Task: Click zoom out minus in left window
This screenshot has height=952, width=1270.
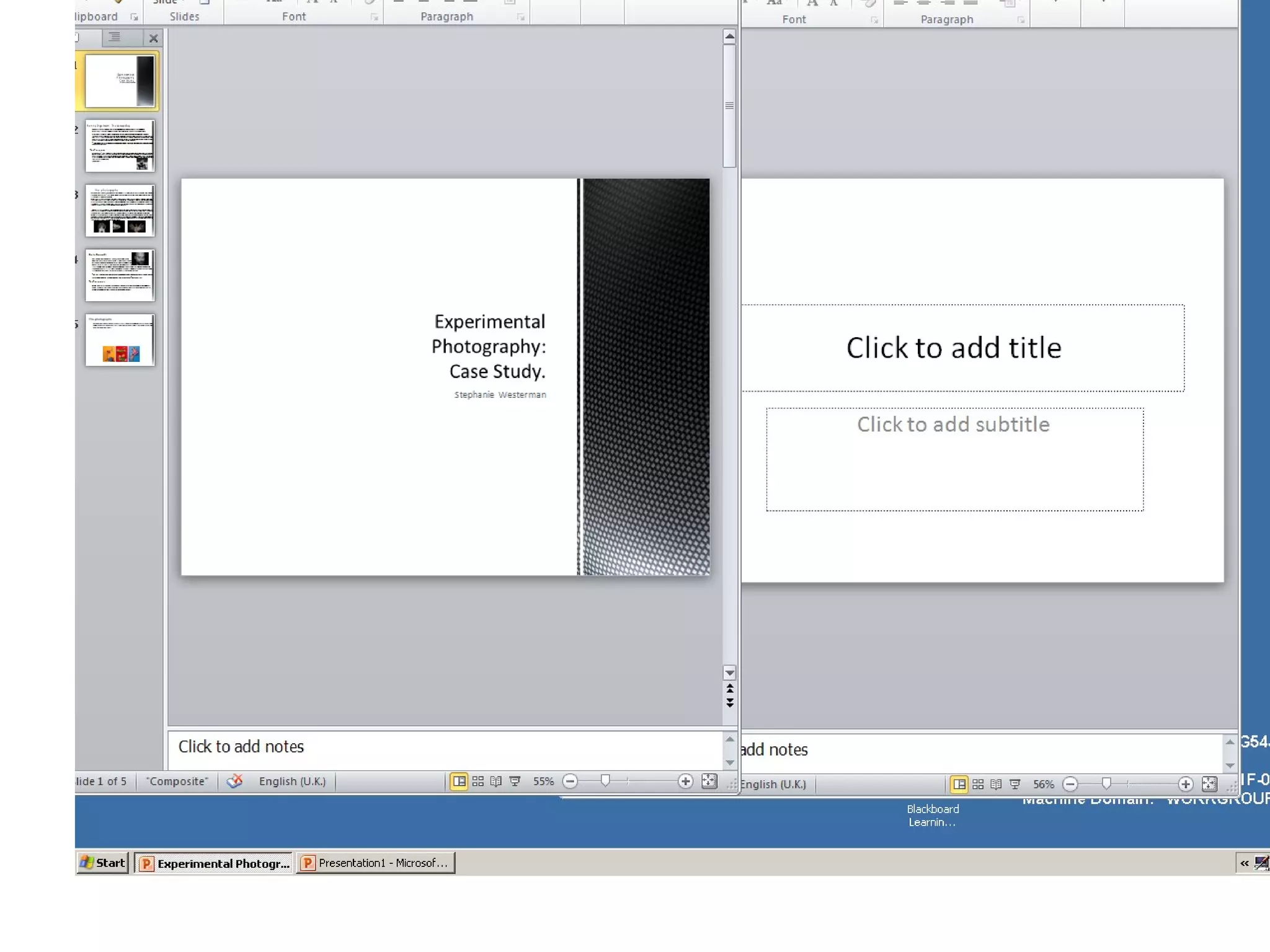Action: pyautogui.click(x=570, y=782)
